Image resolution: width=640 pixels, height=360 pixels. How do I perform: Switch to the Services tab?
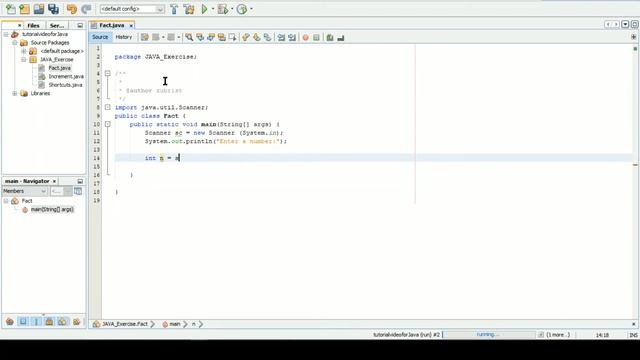[x=57, y=25]
